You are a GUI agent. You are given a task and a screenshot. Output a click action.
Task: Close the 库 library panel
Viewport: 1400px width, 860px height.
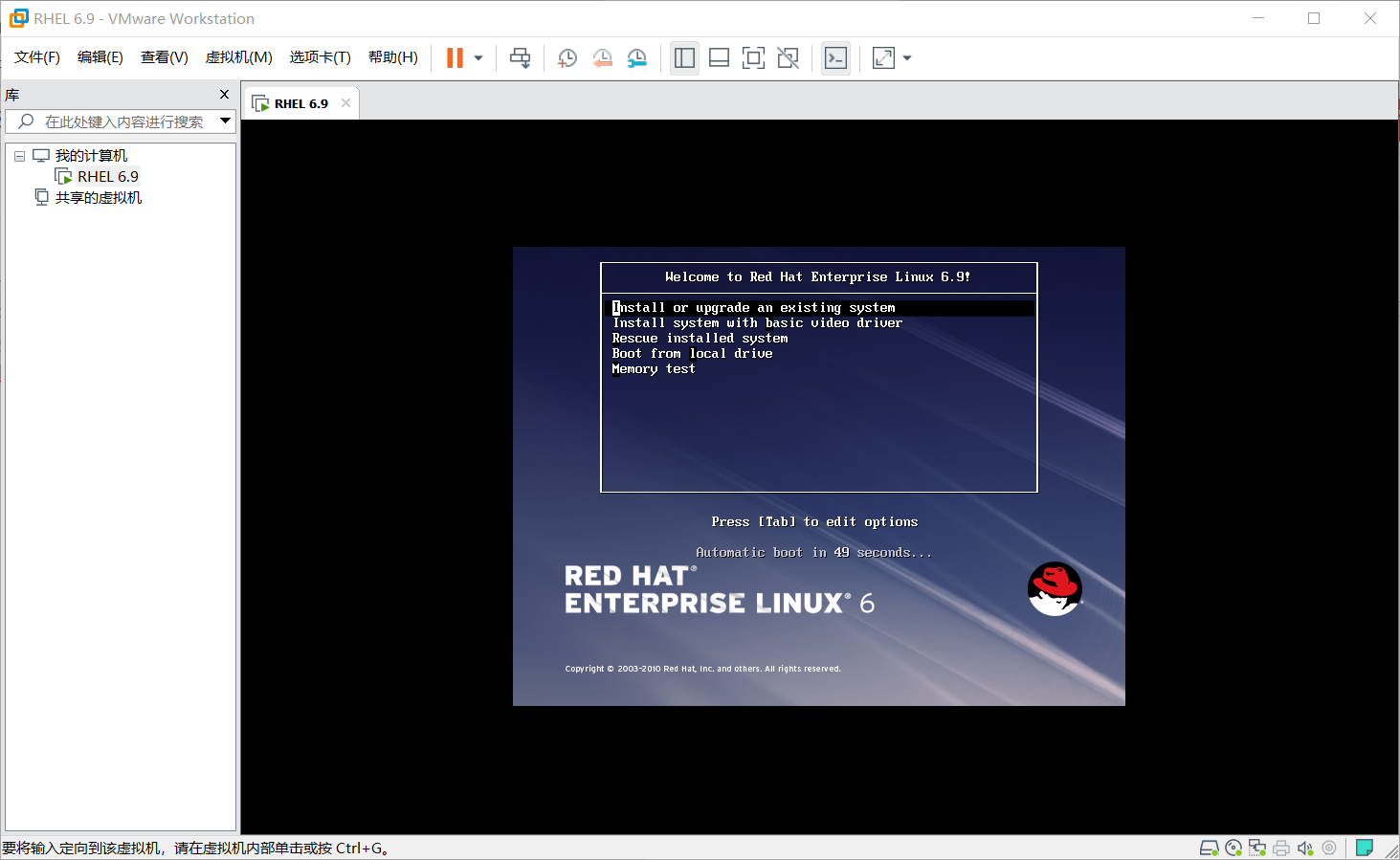[225, 94]
